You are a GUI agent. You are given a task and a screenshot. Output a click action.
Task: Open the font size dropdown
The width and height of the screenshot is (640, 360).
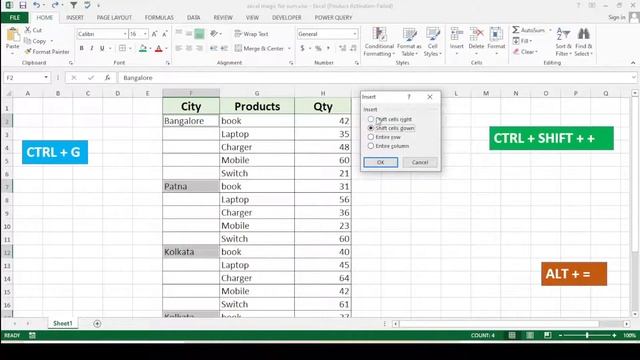(x=145, y=34)
